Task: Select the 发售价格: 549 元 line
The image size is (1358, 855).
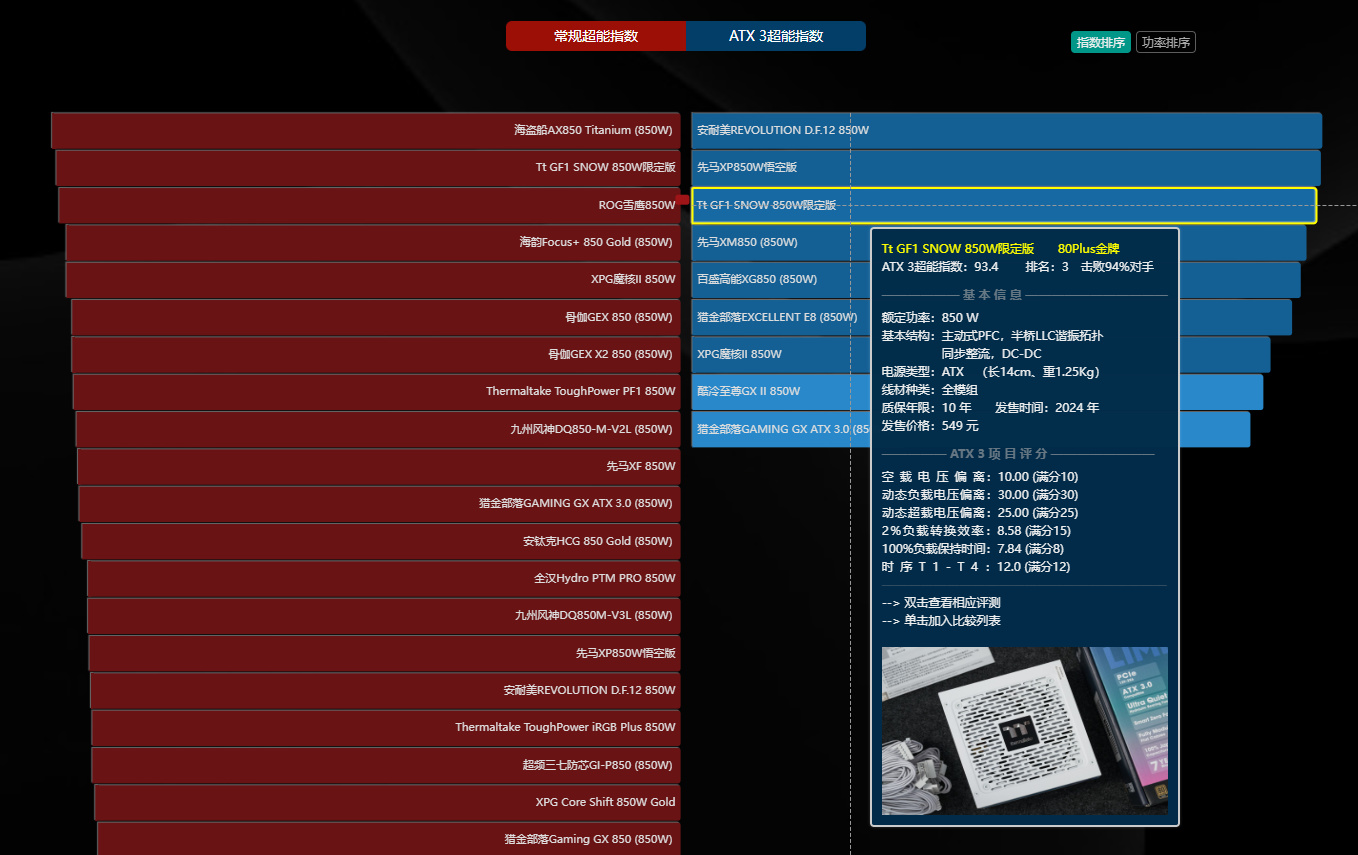Action: point(930,426)
